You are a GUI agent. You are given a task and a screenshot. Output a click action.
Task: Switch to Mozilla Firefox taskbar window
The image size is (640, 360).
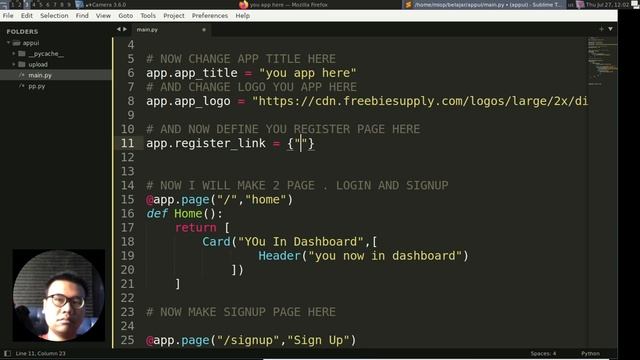(x=289, y=5)
